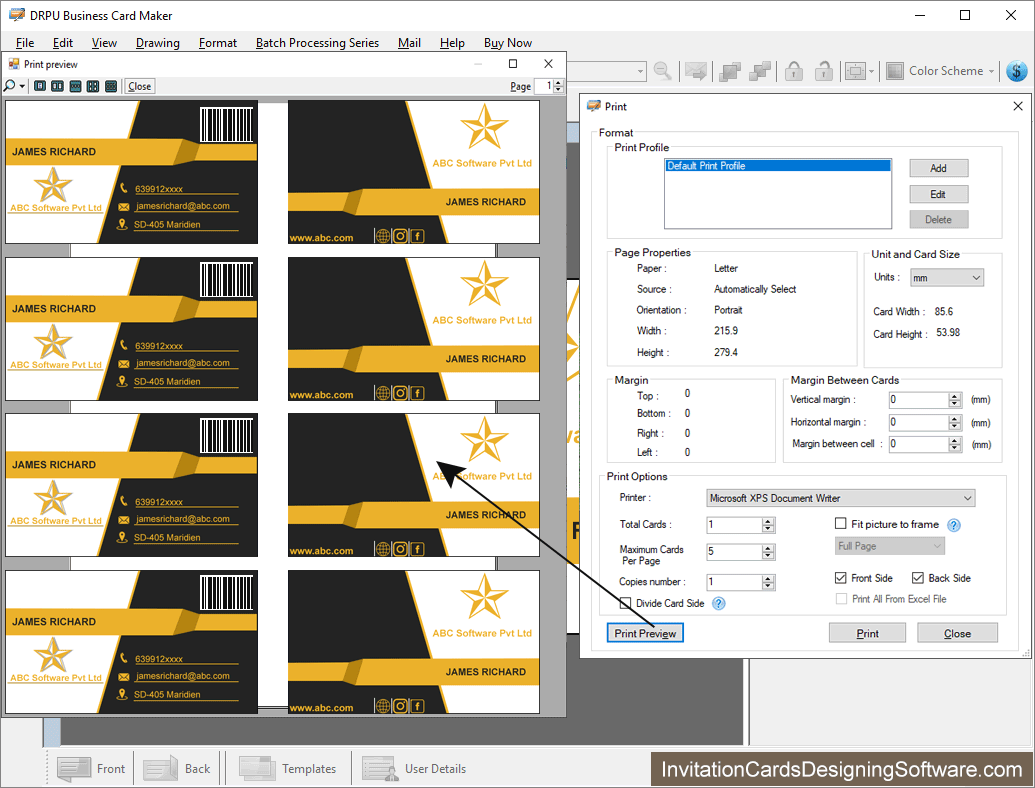
Task: Click the Vertical margin input field
Action: click(x=918, y=400)
